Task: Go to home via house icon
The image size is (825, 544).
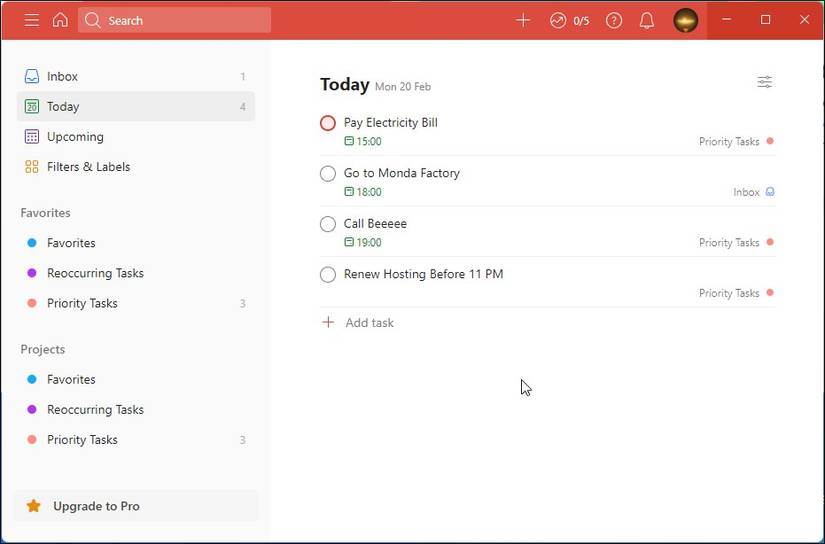Action: 61,21
